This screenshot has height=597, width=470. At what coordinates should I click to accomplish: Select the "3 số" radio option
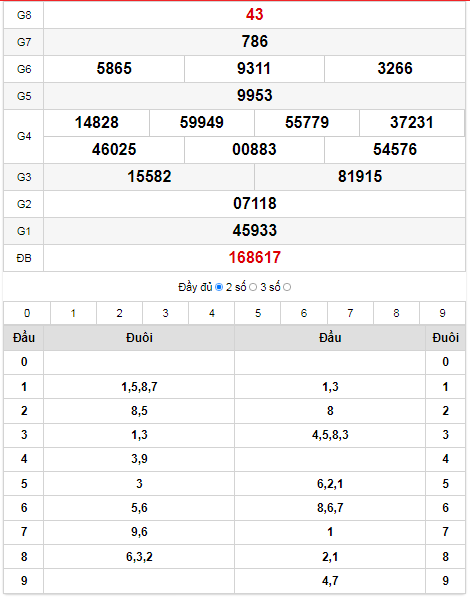[287, 287]
